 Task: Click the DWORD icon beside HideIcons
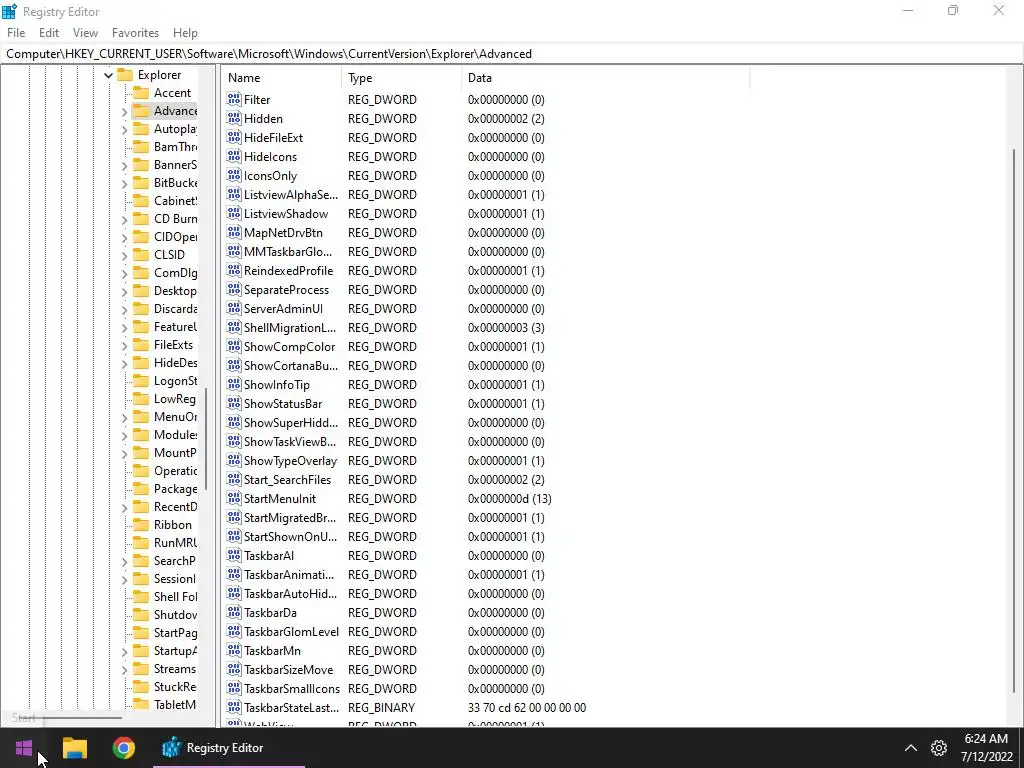tap(234, 156)
